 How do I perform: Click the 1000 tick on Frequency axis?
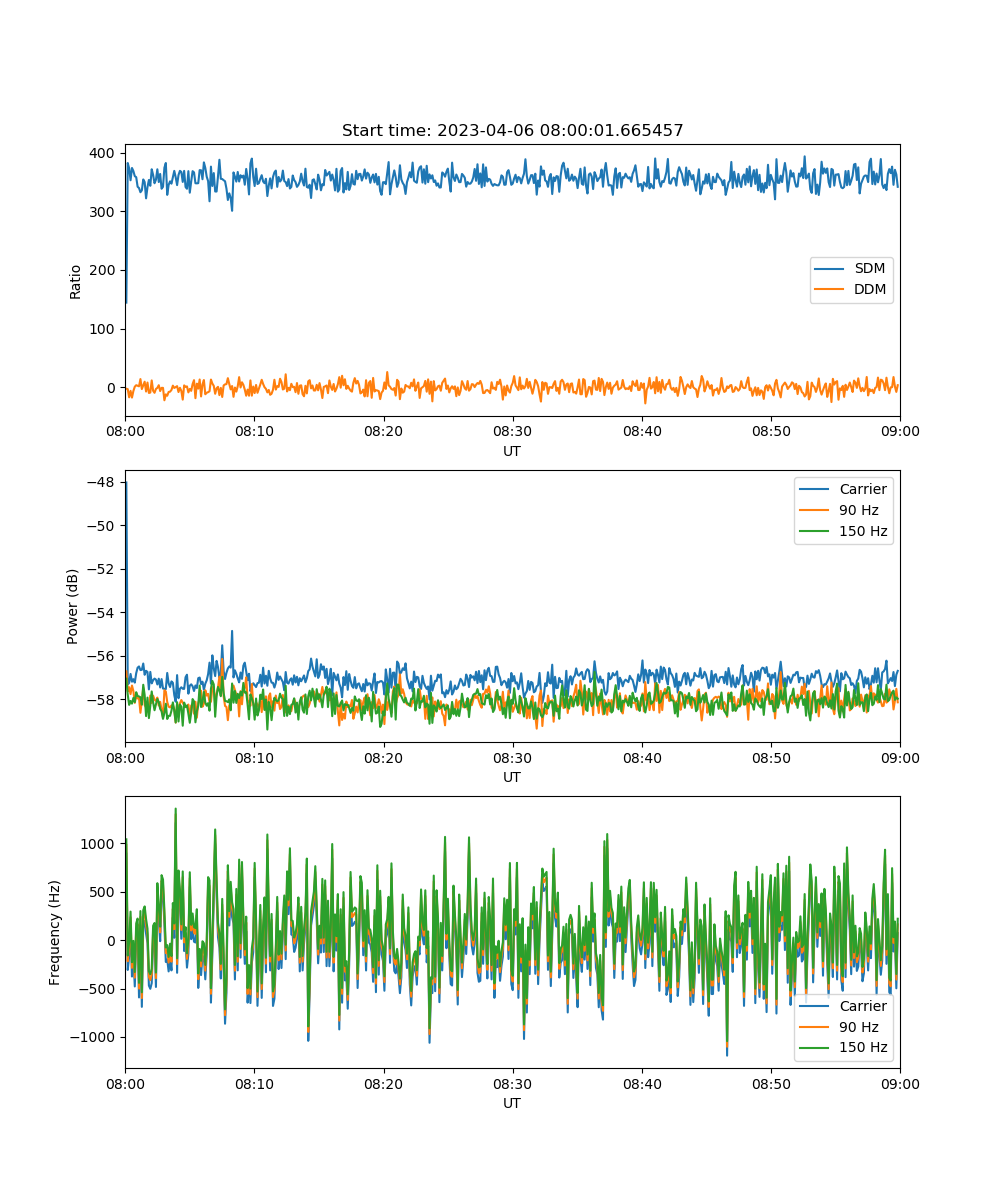[x=100, y=843]
